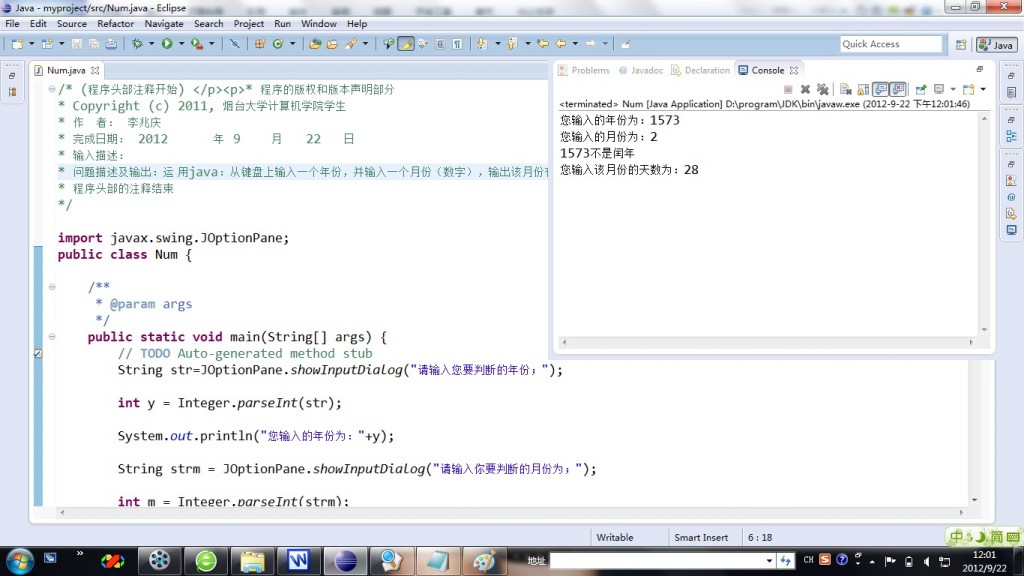Open the Source menu

[72, 24]
